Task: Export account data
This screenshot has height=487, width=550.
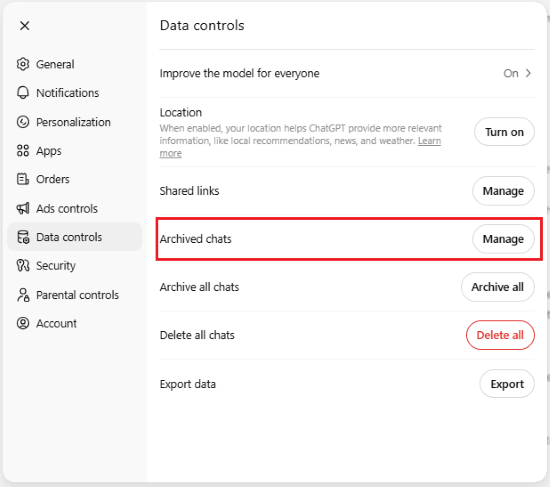Action: pos(507,384)
